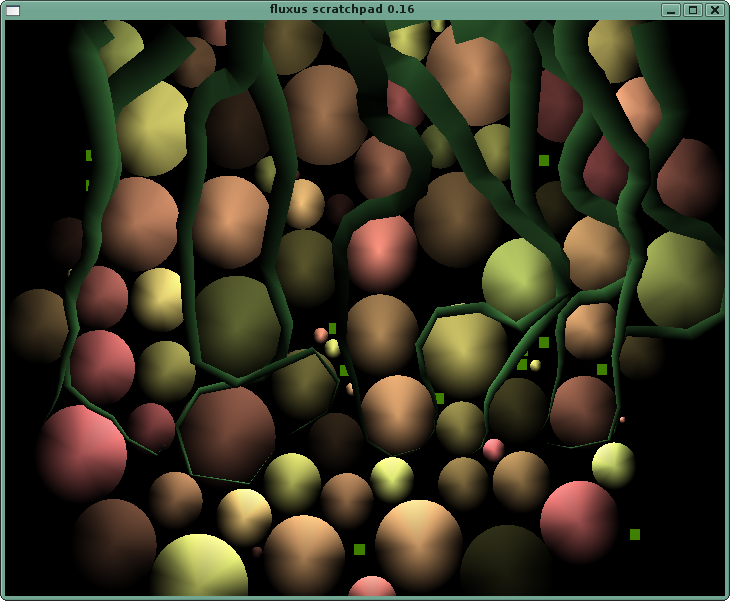730x601 pixels.
Task: Open the window menu icon in title bar
Action: pos(13,10)
